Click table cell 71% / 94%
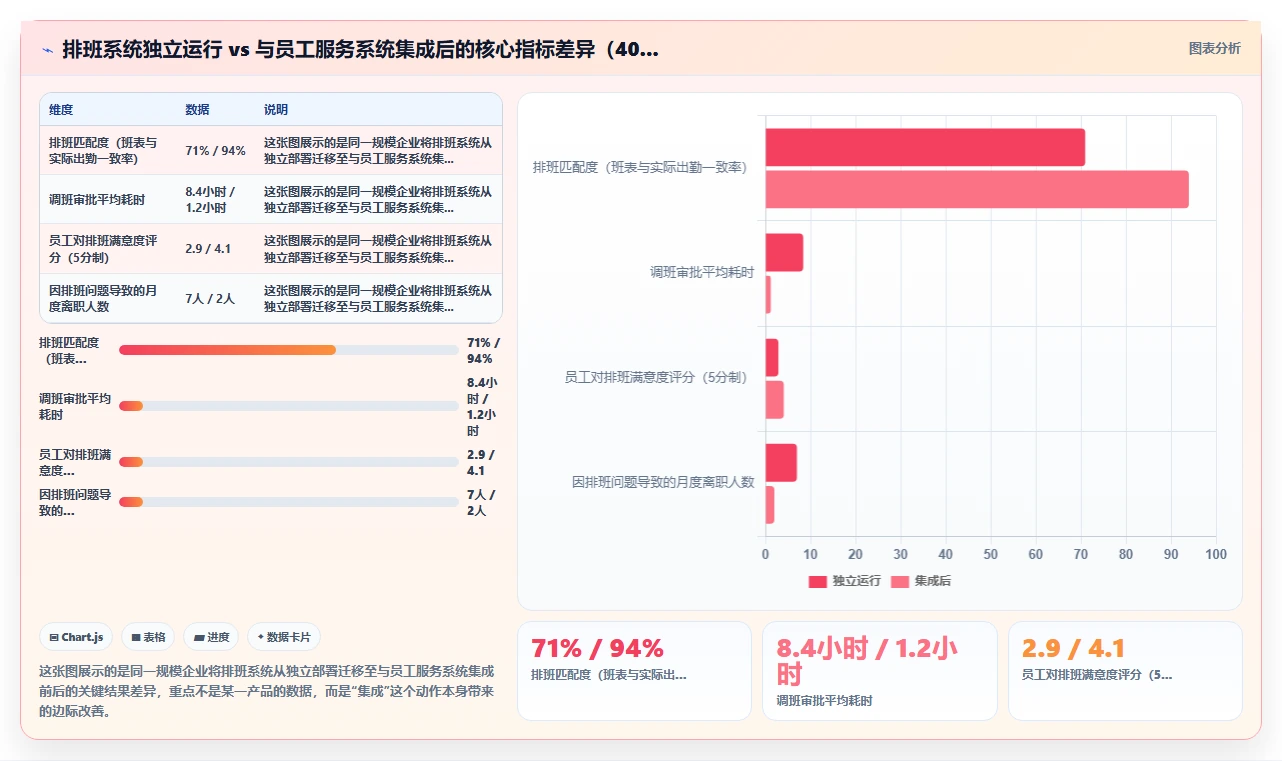The image size is (1282, 761). click(x=215, y=151)
